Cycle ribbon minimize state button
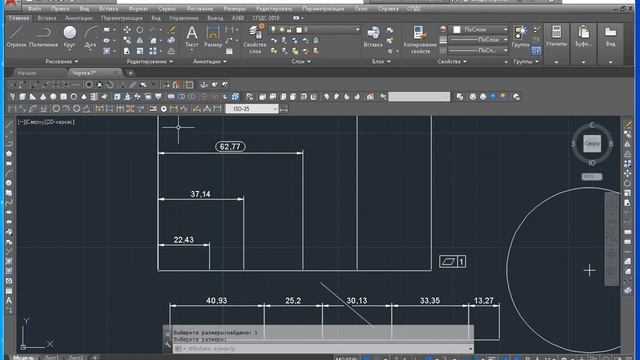The image size is (640, 360). pyautogui.click(x=298, y=18)
